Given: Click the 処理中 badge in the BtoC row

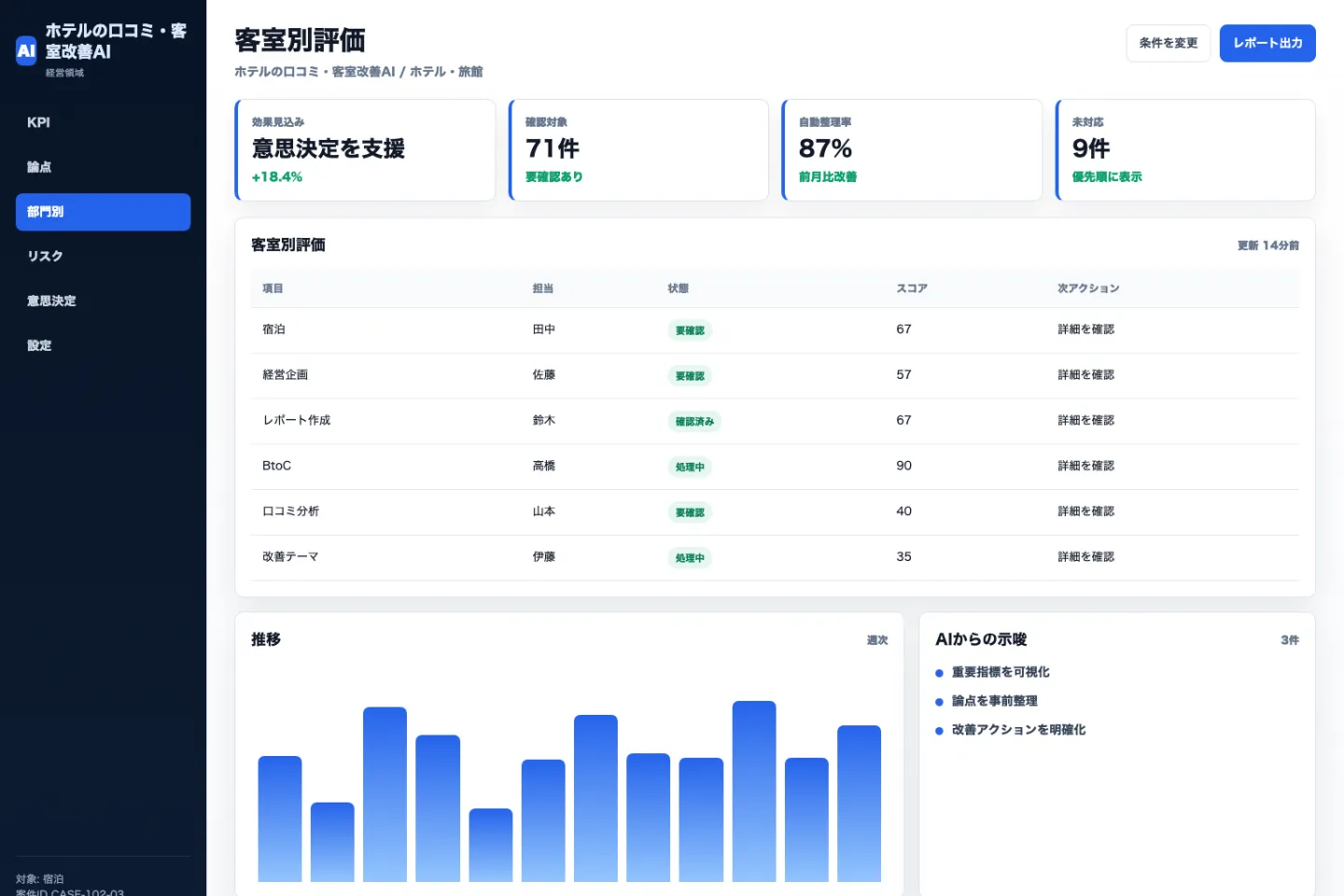Looking at the screenshot, I should [x=690, y=467].
